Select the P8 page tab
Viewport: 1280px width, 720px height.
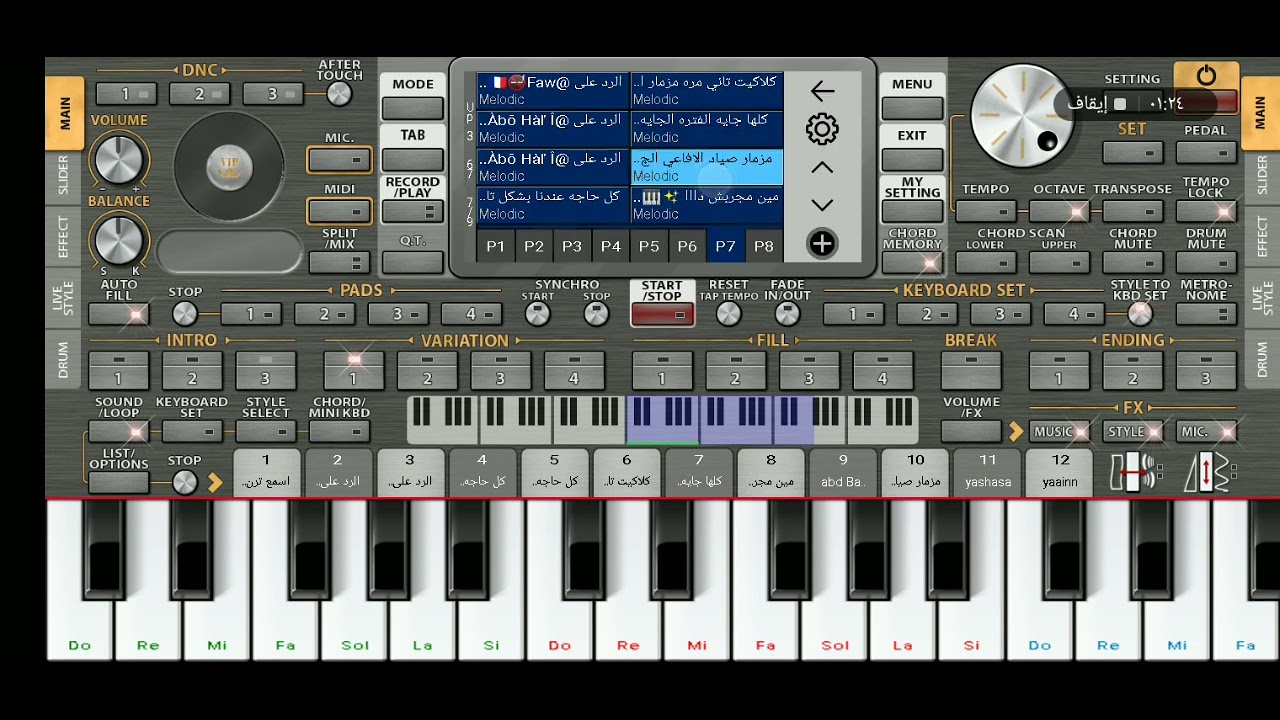coord(764,246)
